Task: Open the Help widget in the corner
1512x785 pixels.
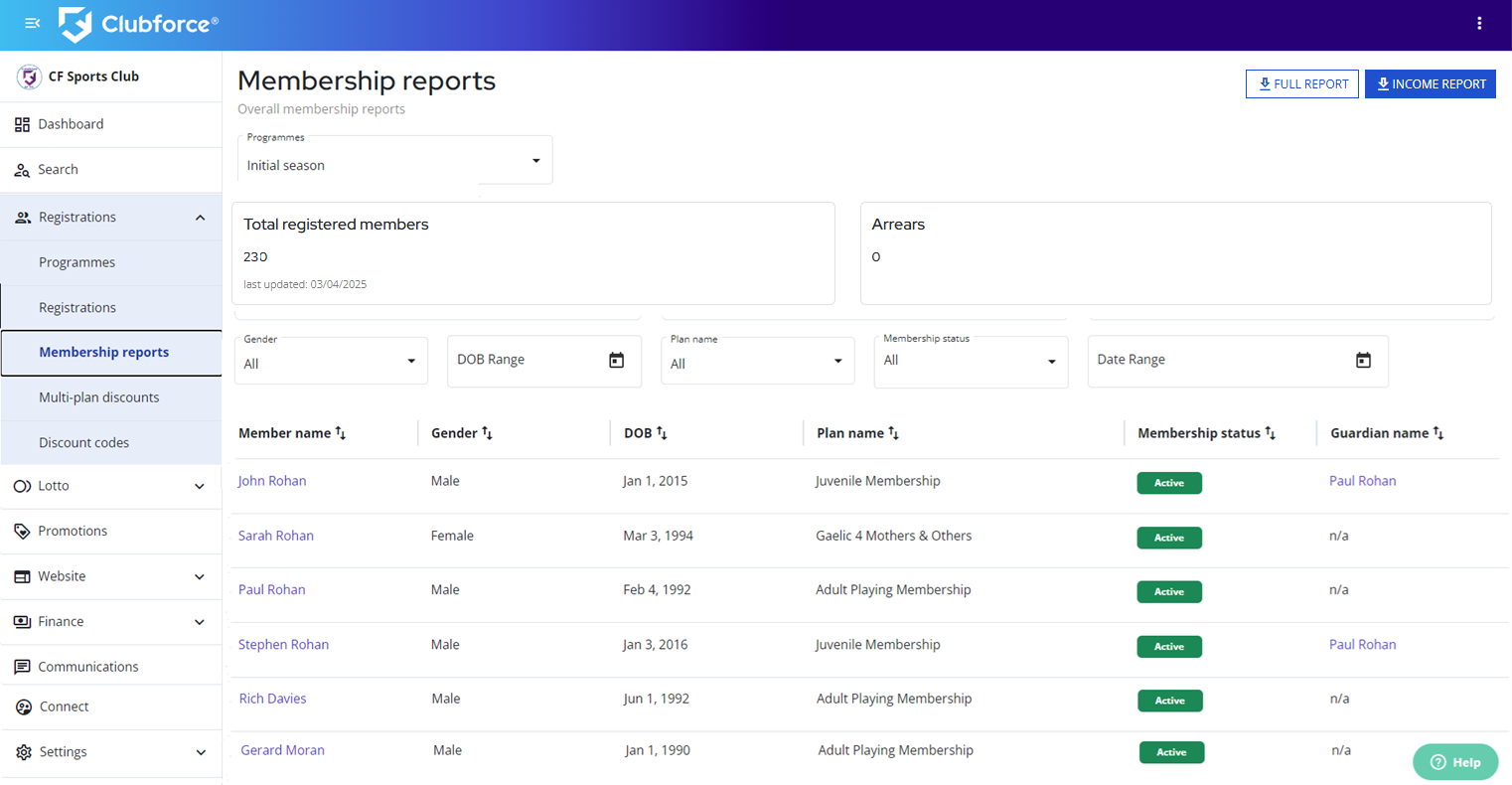Action: (1454, 761)
